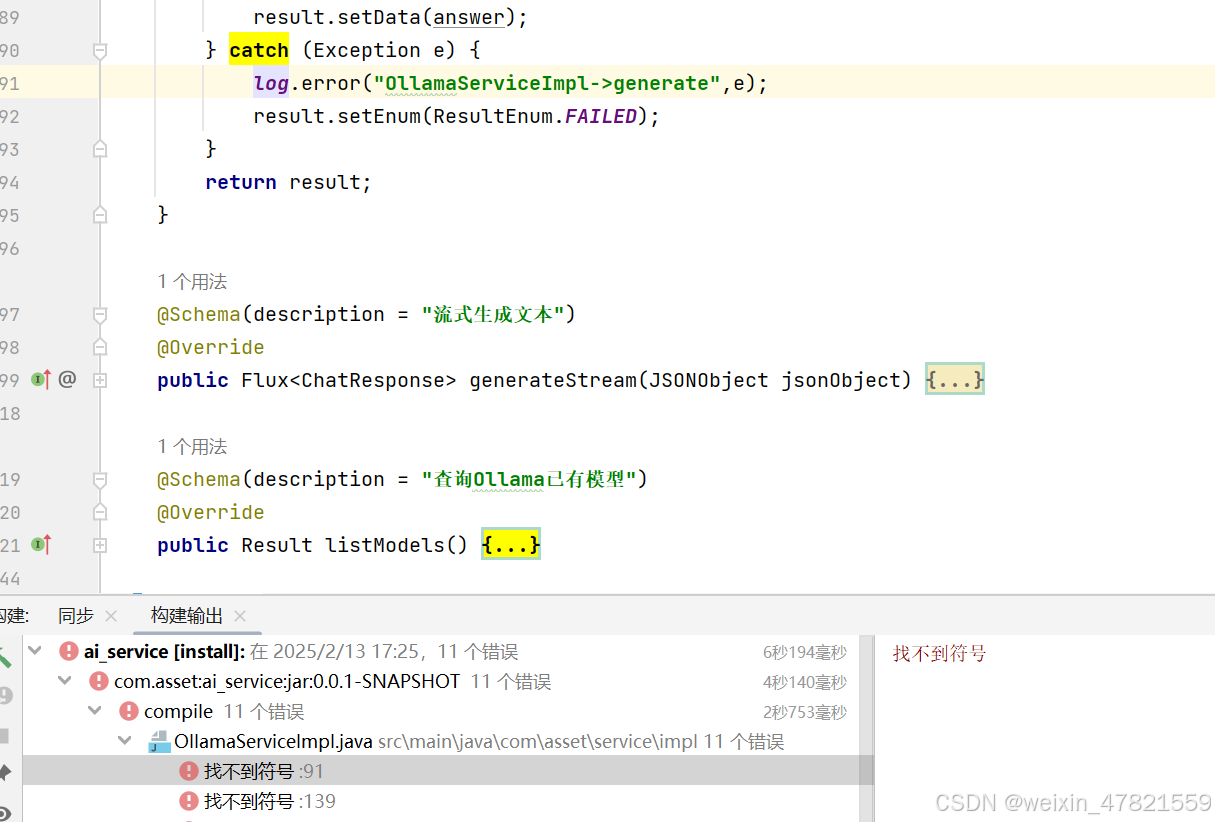Click the "OllamaServiceImpl->generate" string literal
The image size is (1215, 822).
click(x=548, y=83)
